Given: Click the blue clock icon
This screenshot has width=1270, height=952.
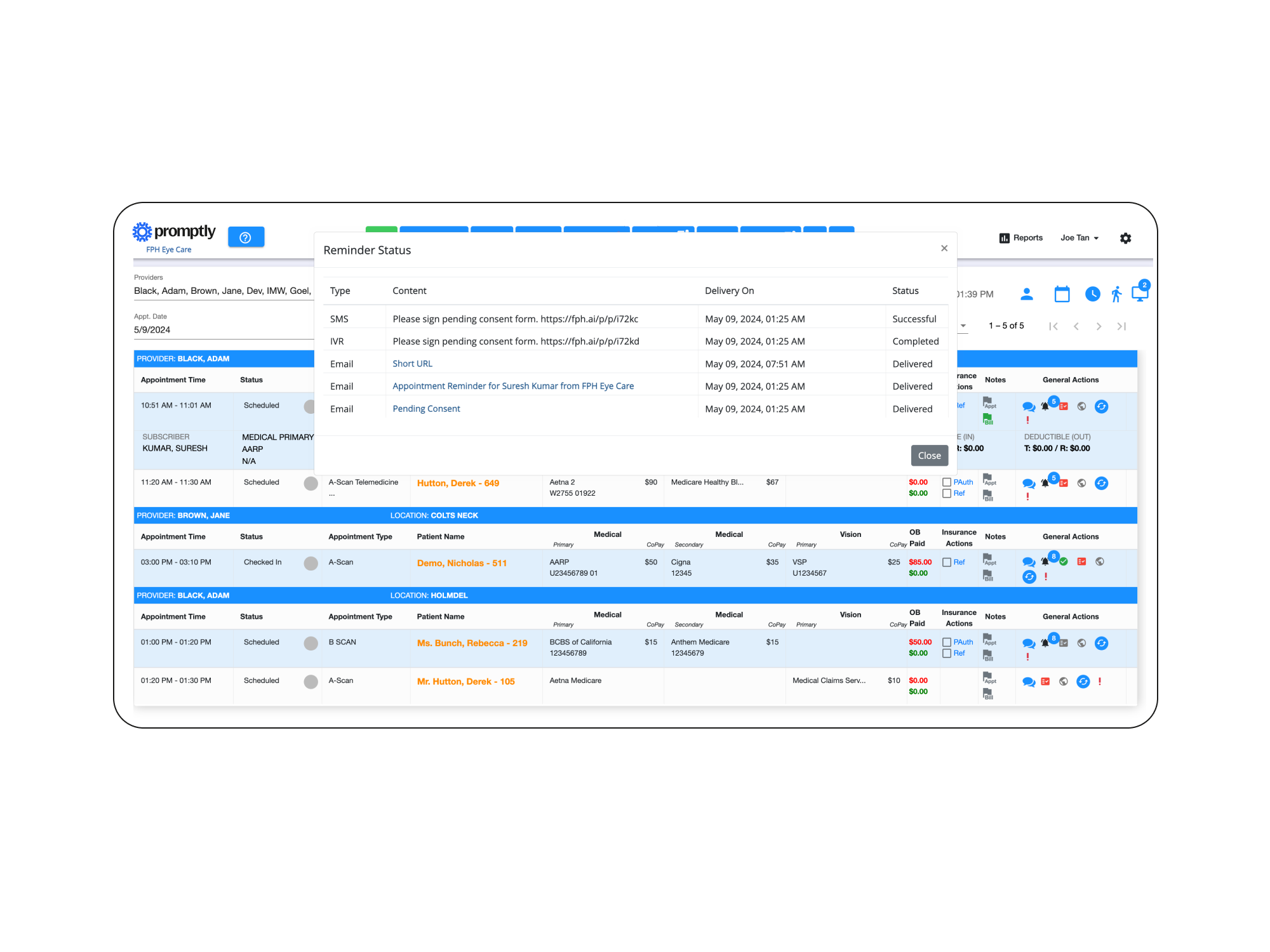Looking at the screenshot, I should [x=1092, y=294].
